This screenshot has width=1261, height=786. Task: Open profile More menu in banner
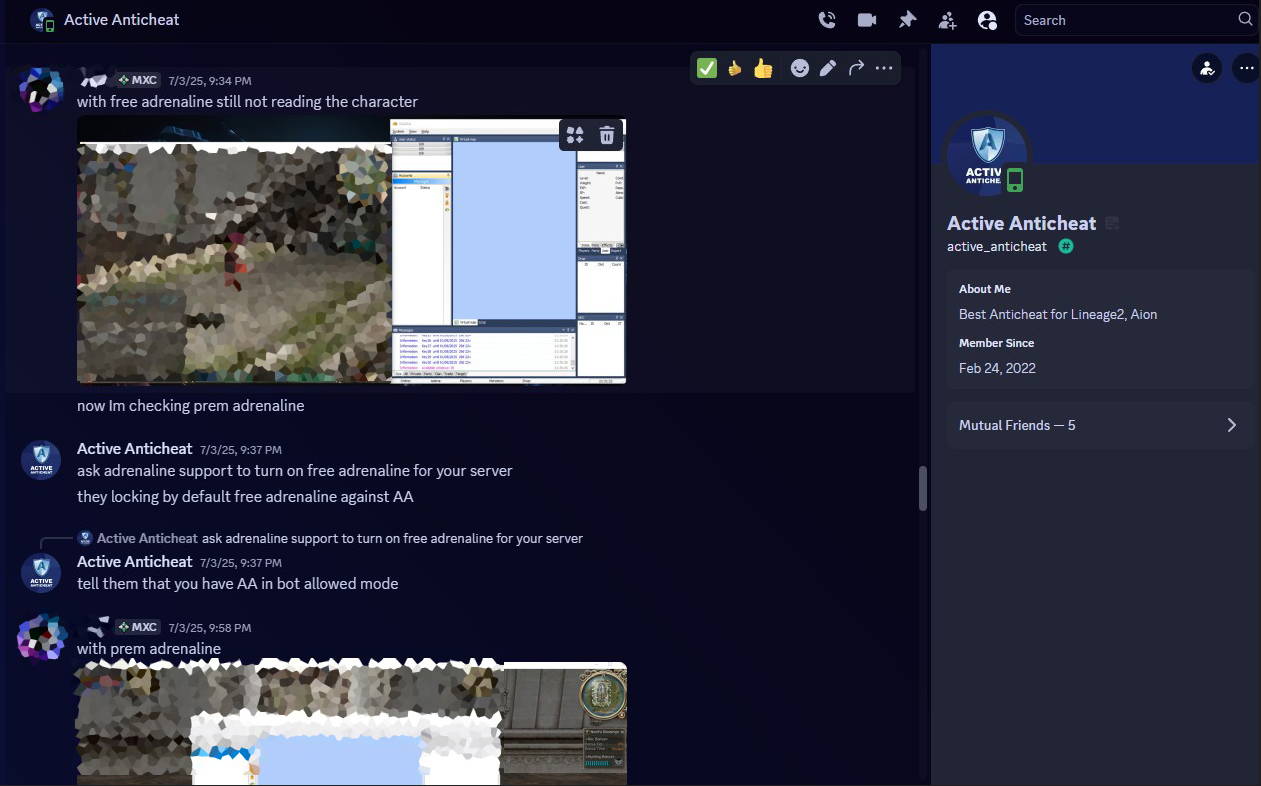[x=1246, y=68]
